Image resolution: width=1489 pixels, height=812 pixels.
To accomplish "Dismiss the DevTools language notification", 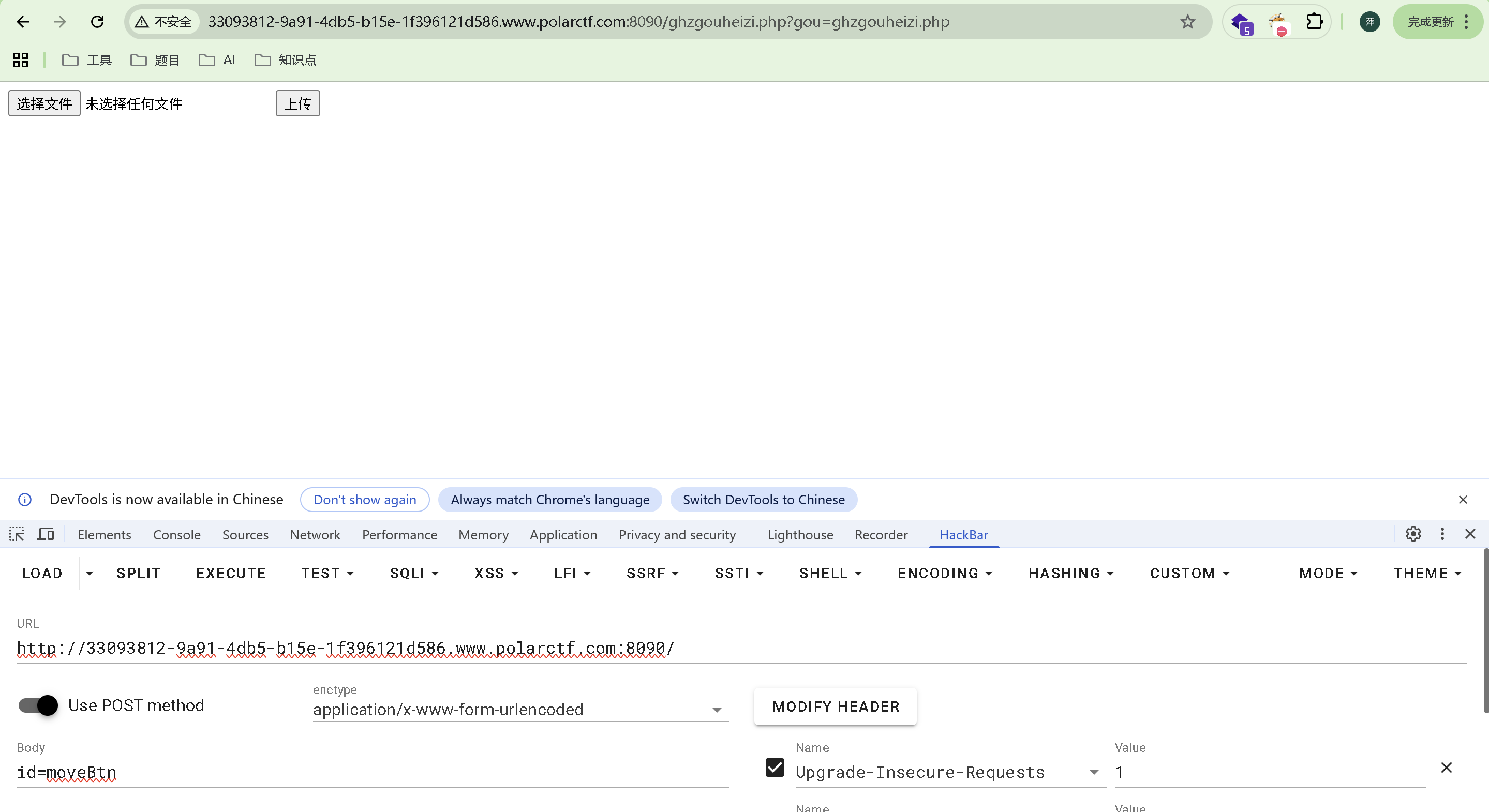I will 1463,499.
